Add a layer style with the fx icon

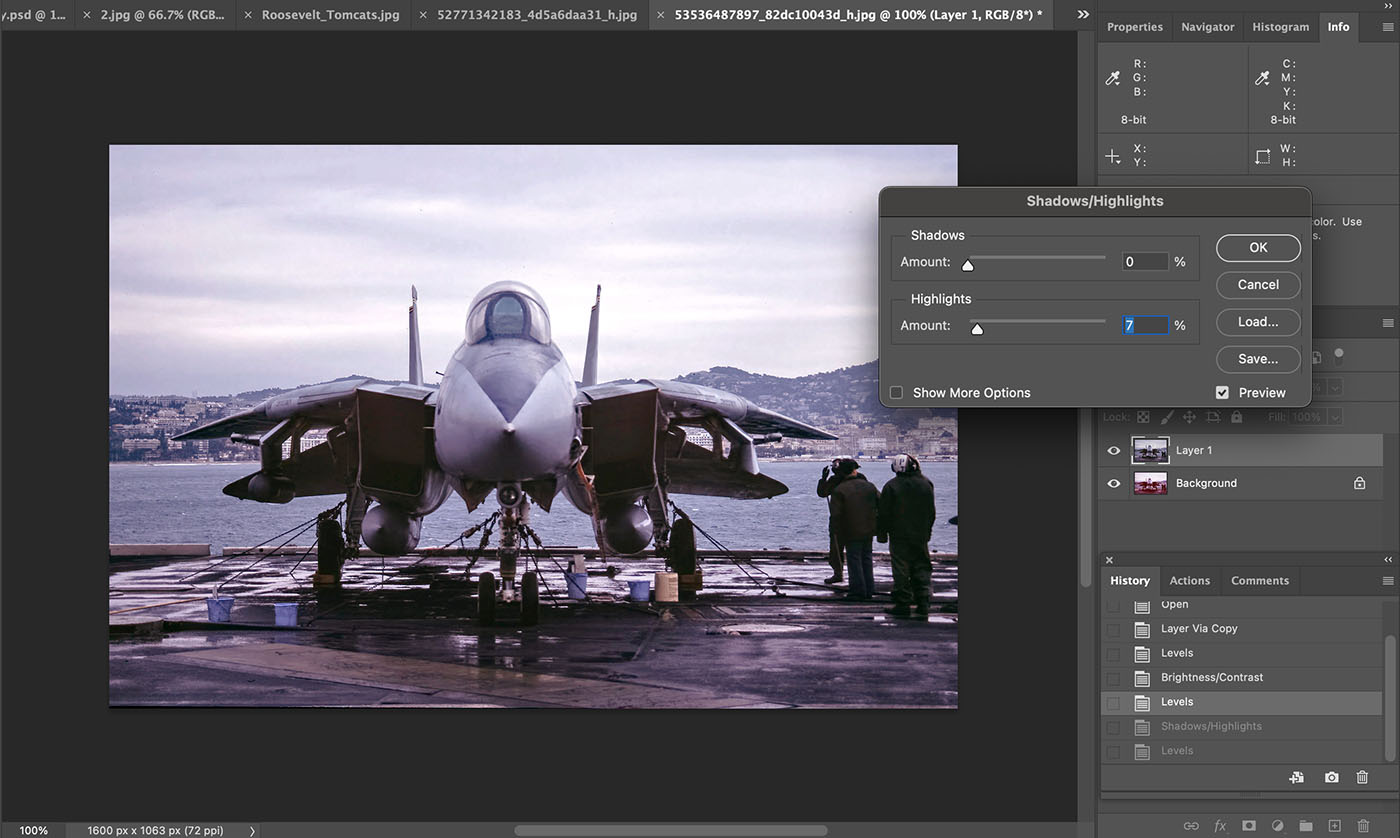(1220, 826)
